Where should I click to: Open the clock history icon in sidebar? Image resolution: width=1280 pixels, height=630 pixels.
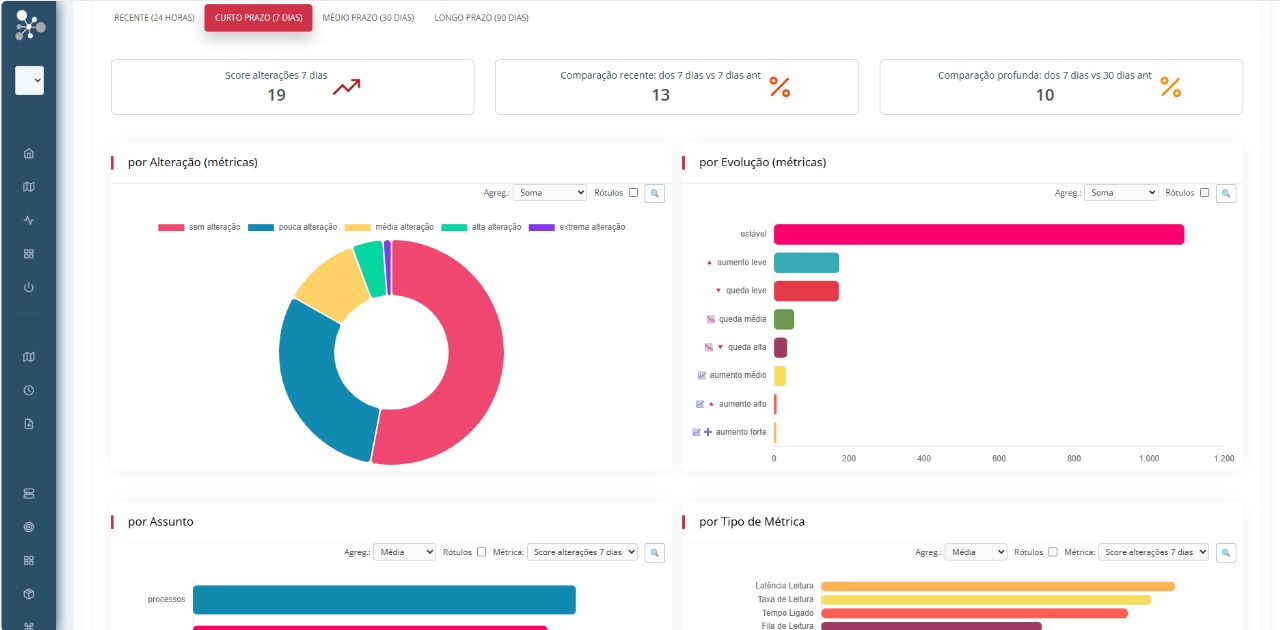(29, 390)
